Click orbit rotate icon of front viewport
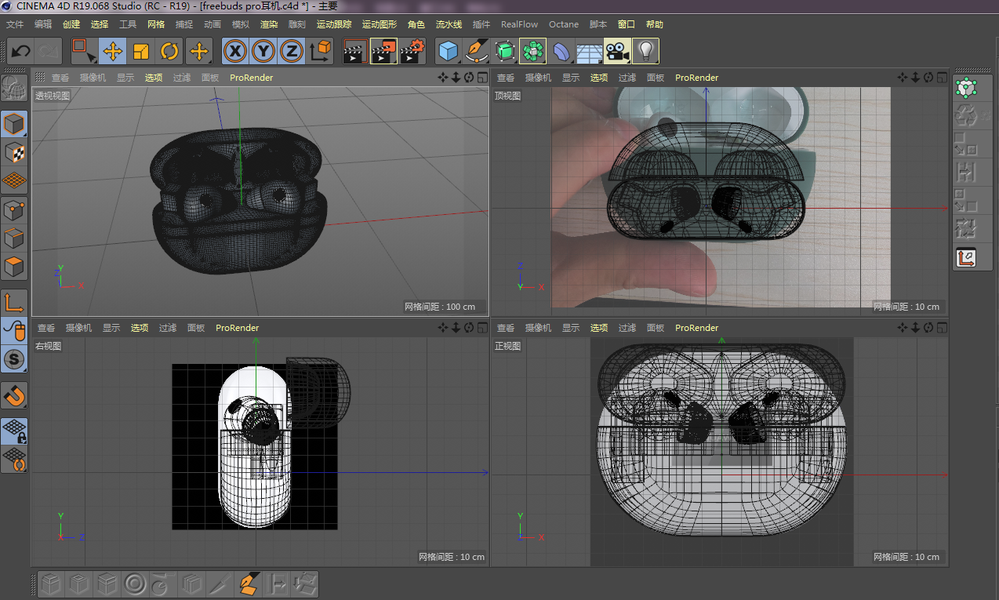The height and width of the screenshot is (600, 999). pos(929,328)
